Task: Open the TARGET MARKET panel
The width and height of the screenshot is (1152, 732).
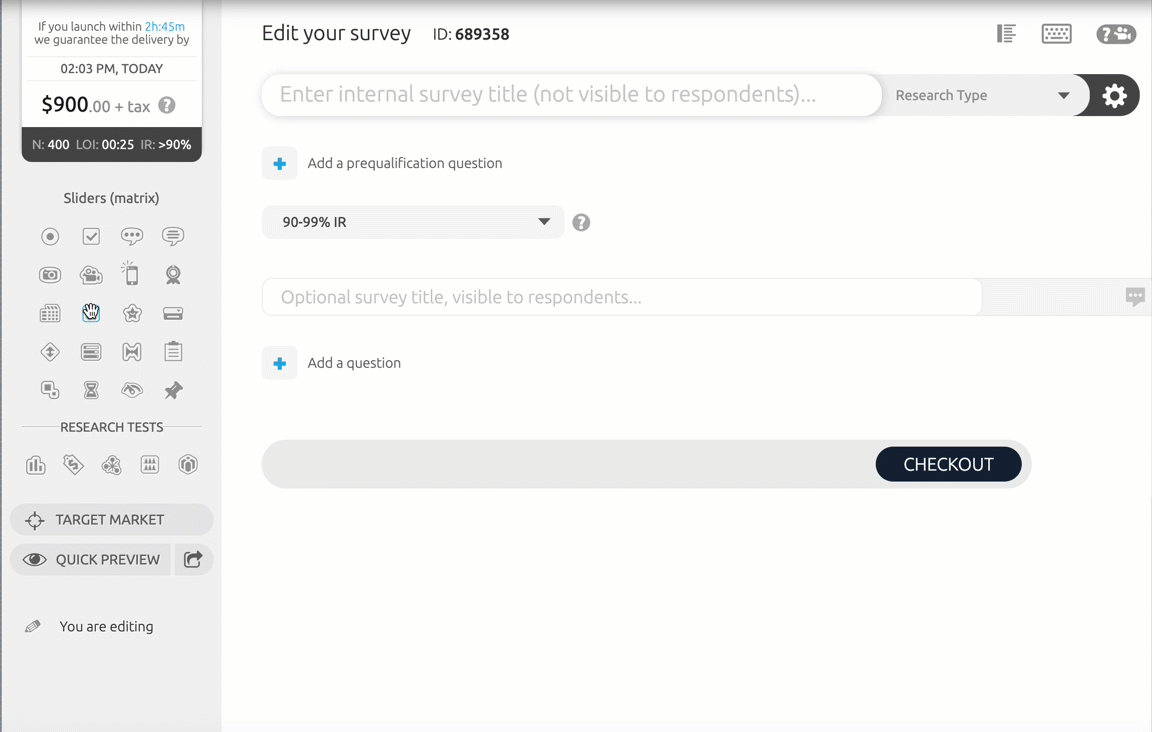Action: [111, 520]
